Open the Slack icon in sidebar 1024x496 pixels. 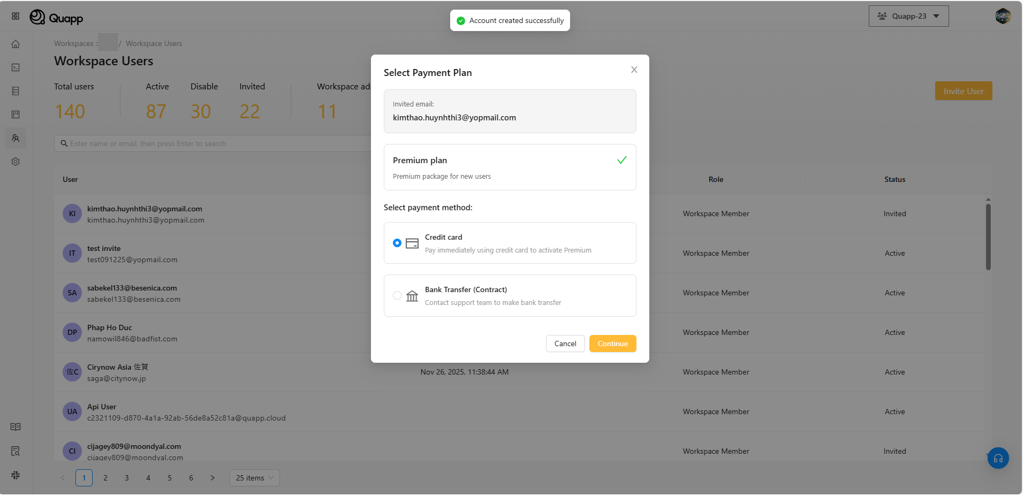tap(16, 475)
